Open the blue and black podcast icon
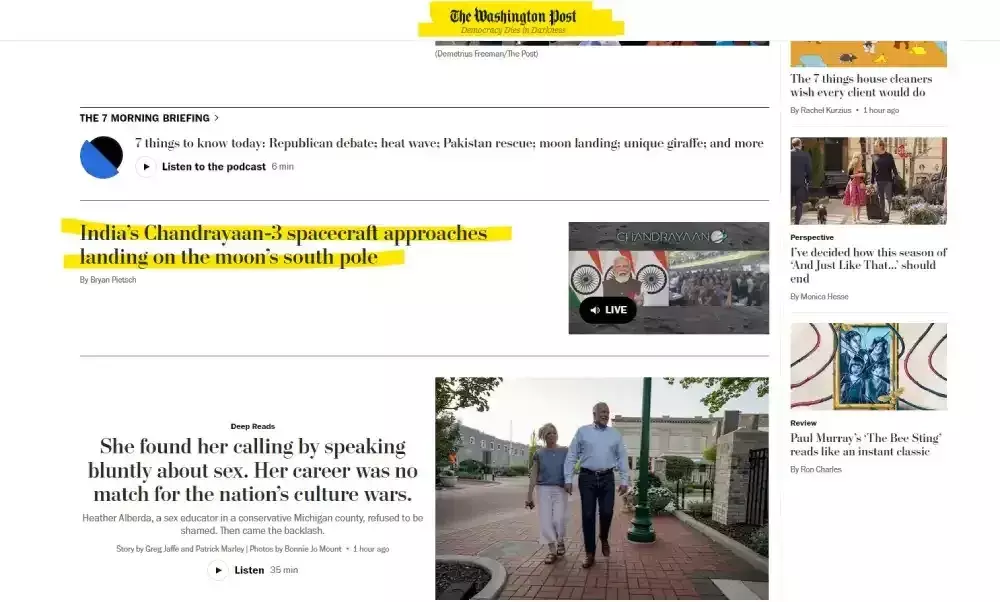Viewport: 1000px width, 602px height. click(x=101, y=157)
